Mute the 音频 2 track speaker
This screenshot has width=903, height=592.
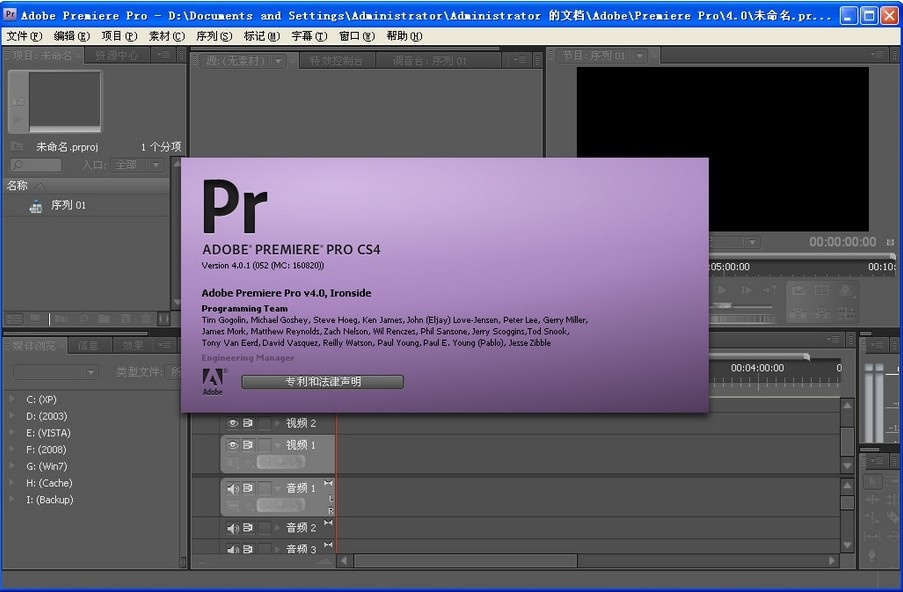(x=233, y=528)
